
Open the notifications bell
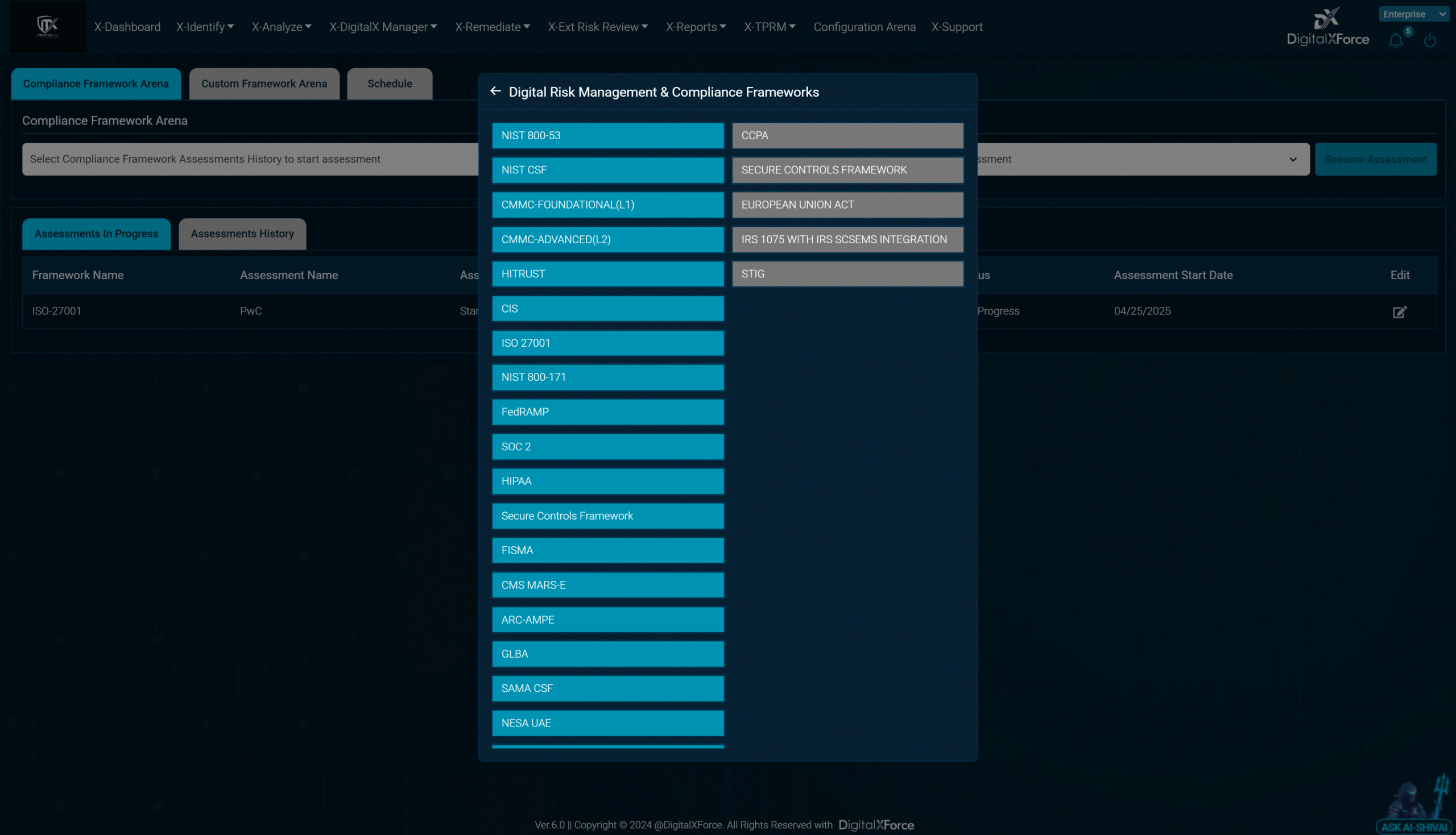[1396, 41]
